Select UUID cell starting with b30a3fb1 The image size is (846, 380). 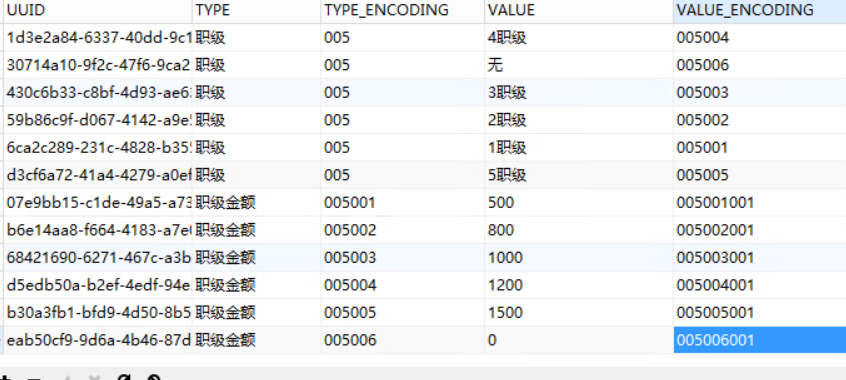[98, 313]
